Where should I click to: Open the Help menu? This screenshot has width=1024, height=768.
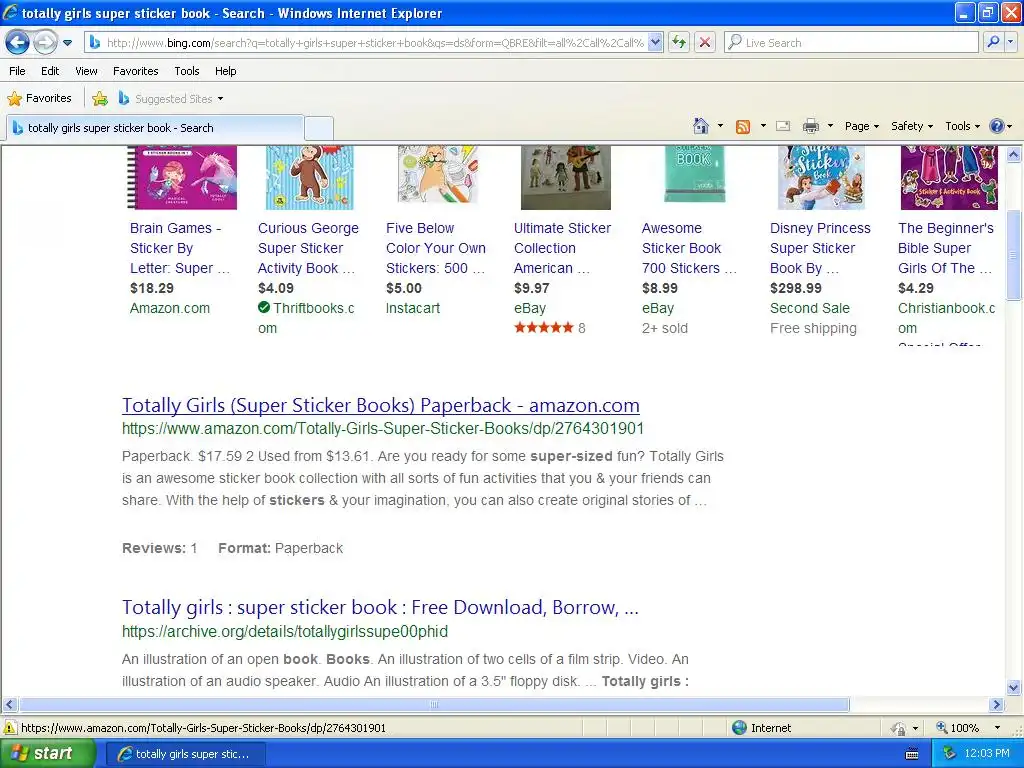[225, 71]
